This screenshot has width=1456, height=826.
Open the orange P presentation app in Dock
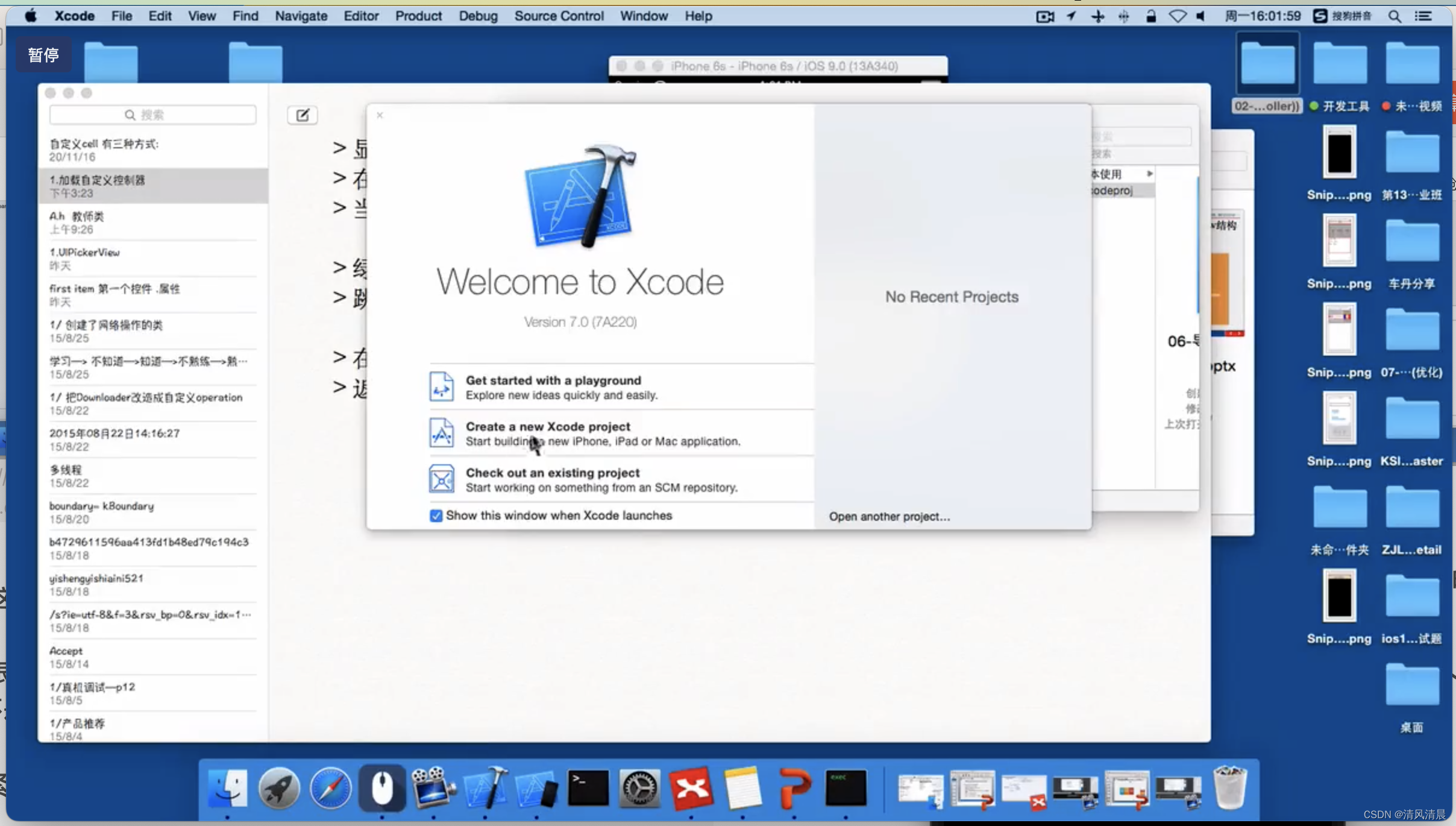794,788
